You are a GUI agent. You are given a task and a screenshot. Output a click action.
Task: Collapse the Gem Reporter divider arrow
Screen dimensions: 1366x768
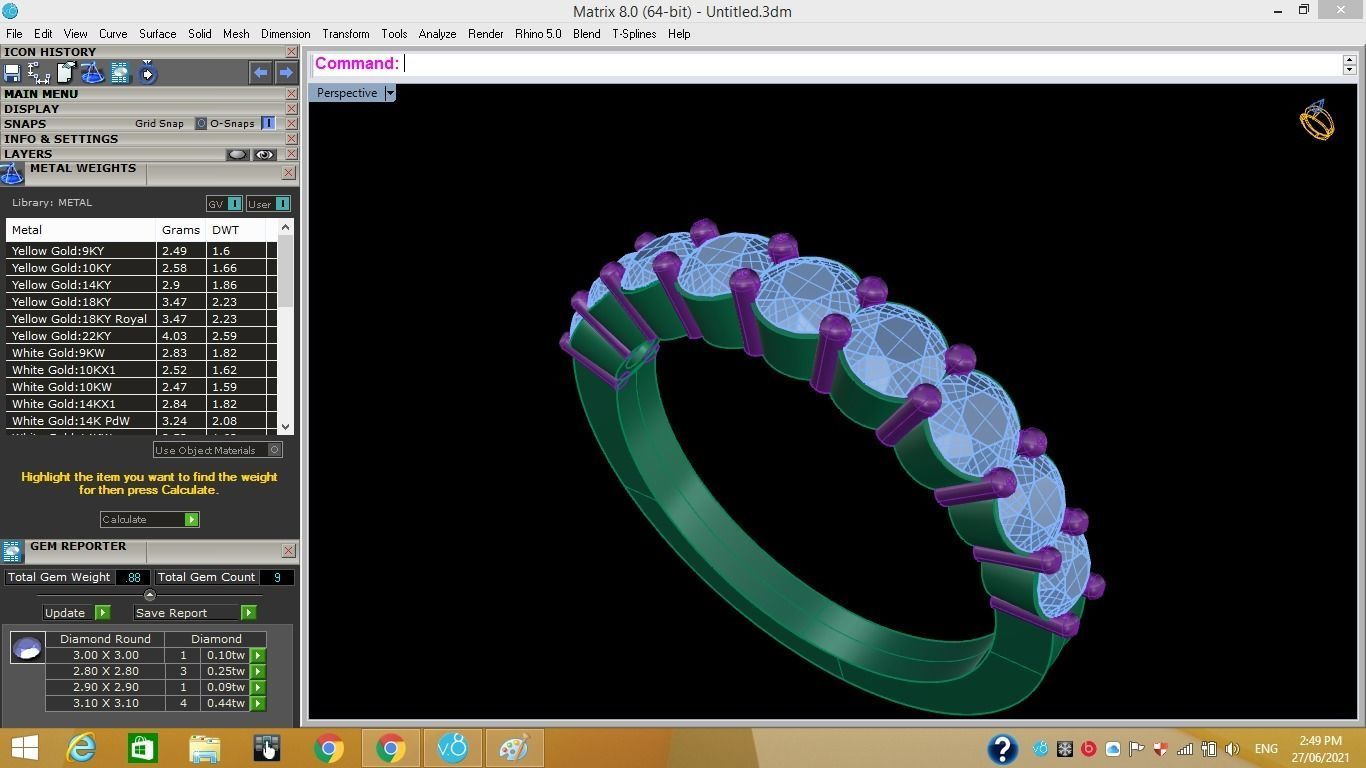coord(149,595)
